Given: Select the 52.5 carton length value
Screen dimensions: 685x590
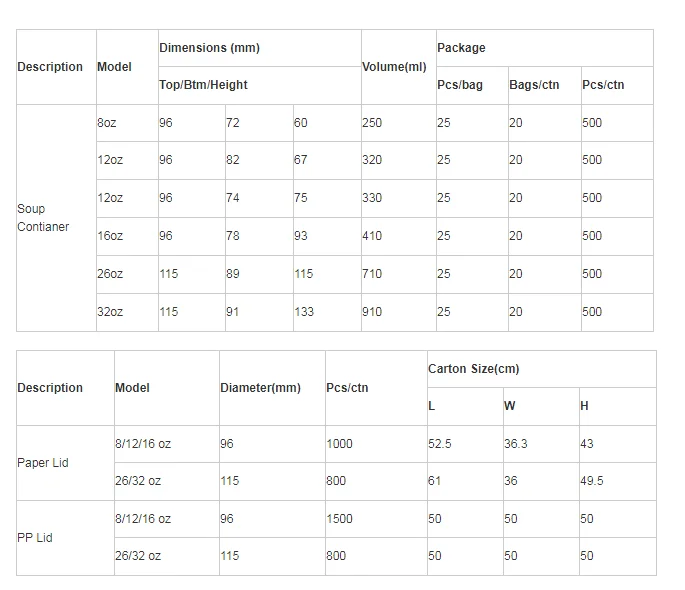Looking at the screenshot, I should (x=440, y=444).
